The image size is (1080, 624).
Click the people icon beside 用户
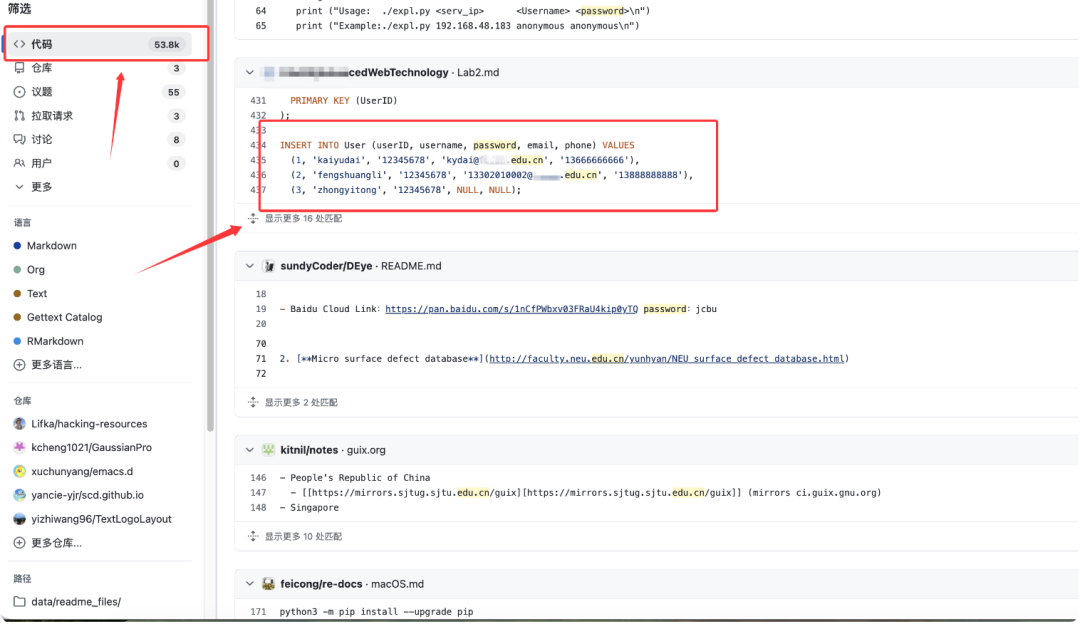(19, 163)
